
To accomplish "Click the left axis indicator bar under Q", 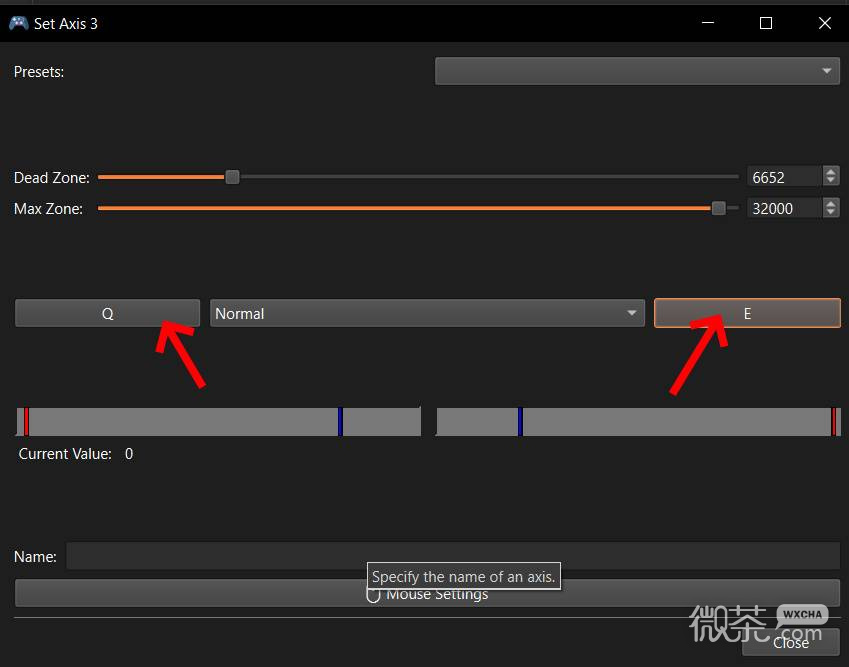I will coord(219,422).
